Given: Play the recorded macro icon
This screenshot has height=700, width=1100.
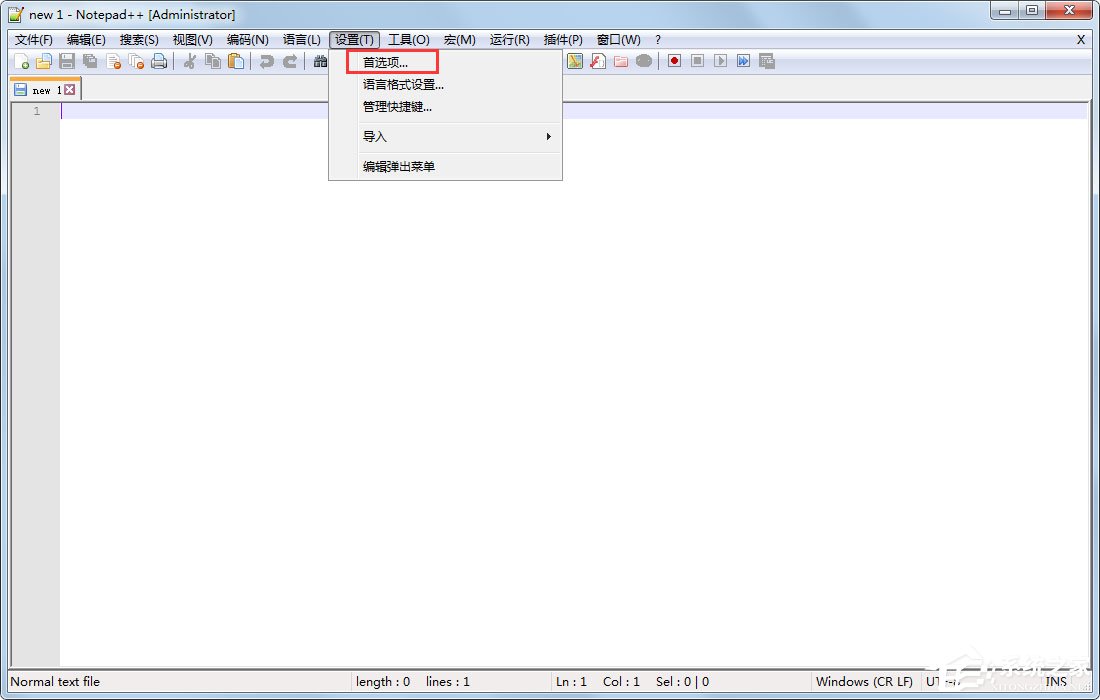Looking at the screenshot, I should click(x=721, y=60).
